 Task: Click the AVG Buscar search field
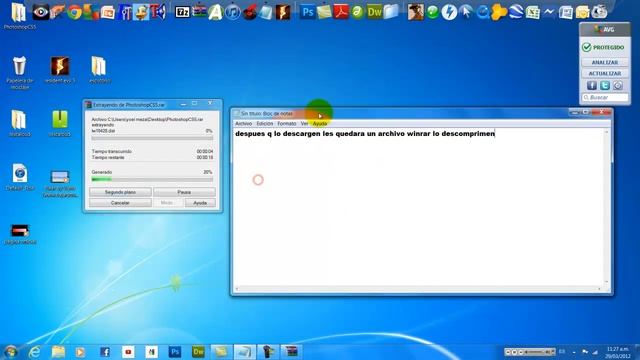pyautogui.click(x=605, y=98)
